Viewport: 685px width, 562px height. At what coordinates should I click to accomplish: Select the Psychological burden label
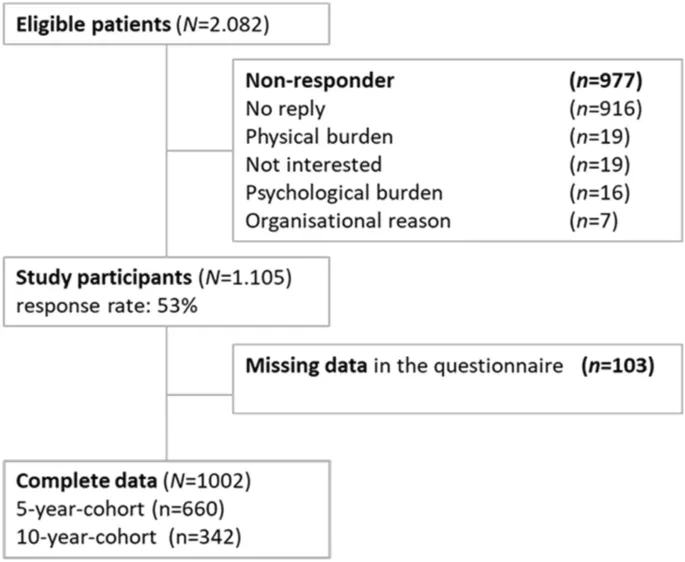[x=330, y=190]
